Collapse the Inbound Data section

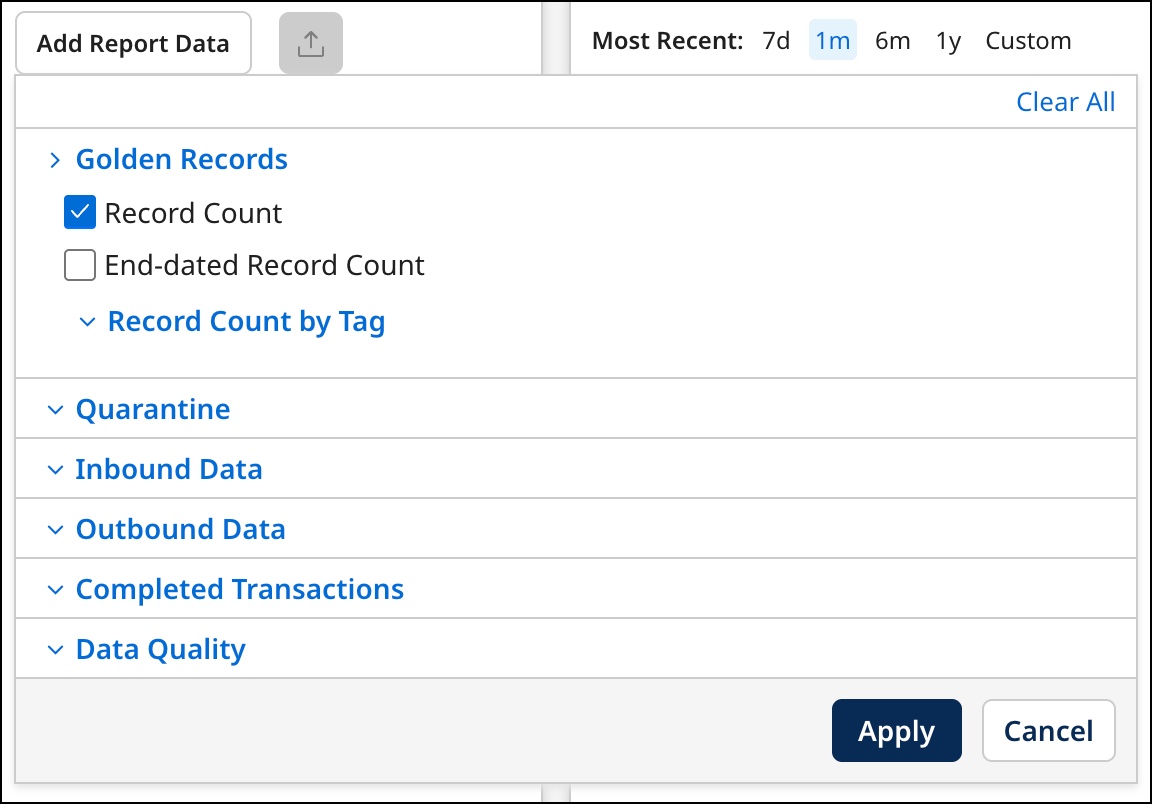coord(56,468)
